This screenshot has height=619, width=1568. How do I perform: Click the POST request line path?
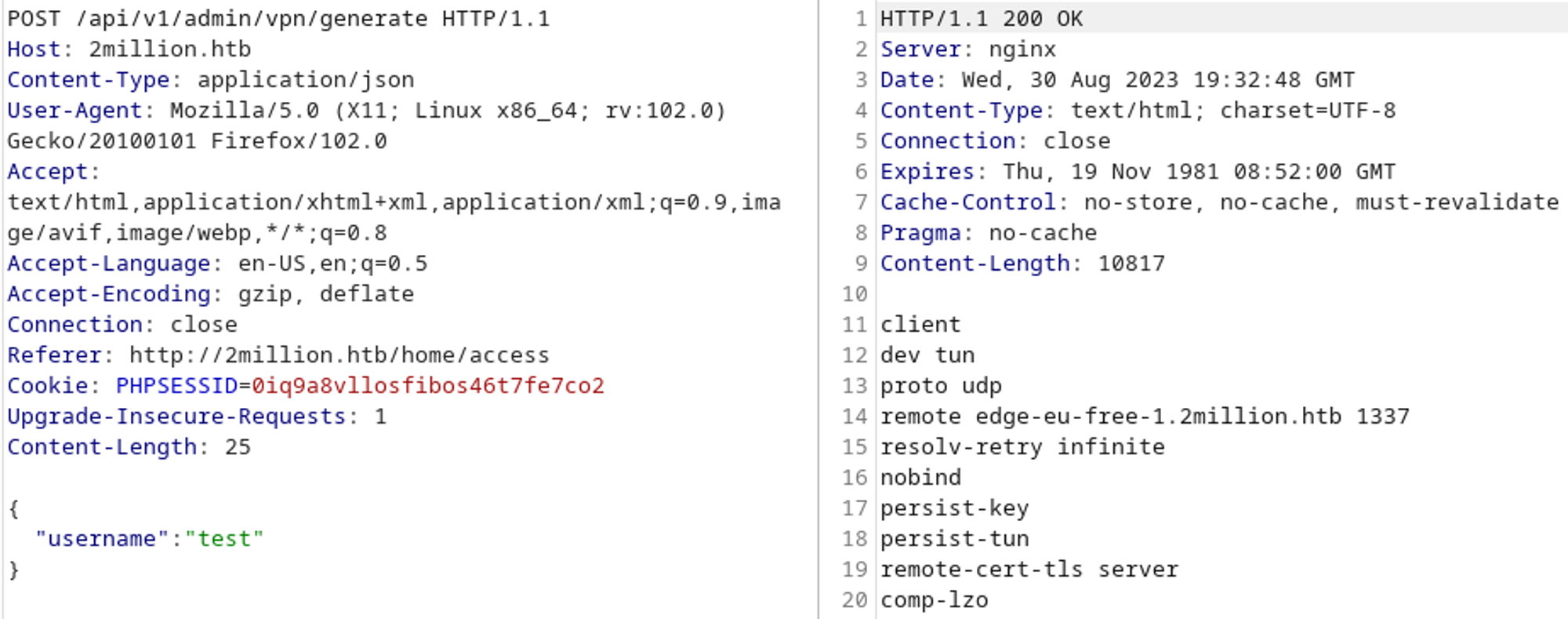coord(252,19)
